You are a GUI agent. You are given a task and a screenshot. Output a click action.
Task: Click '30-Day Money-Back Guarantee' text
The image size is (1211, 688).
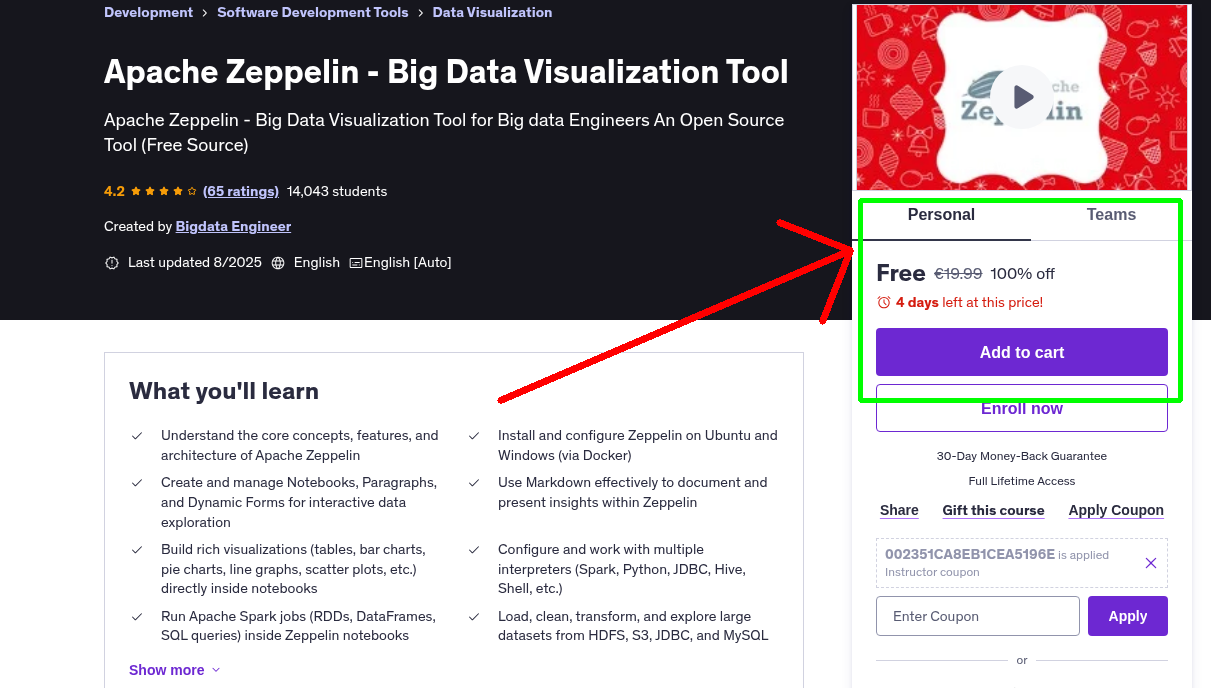[x=1022, y=456]
